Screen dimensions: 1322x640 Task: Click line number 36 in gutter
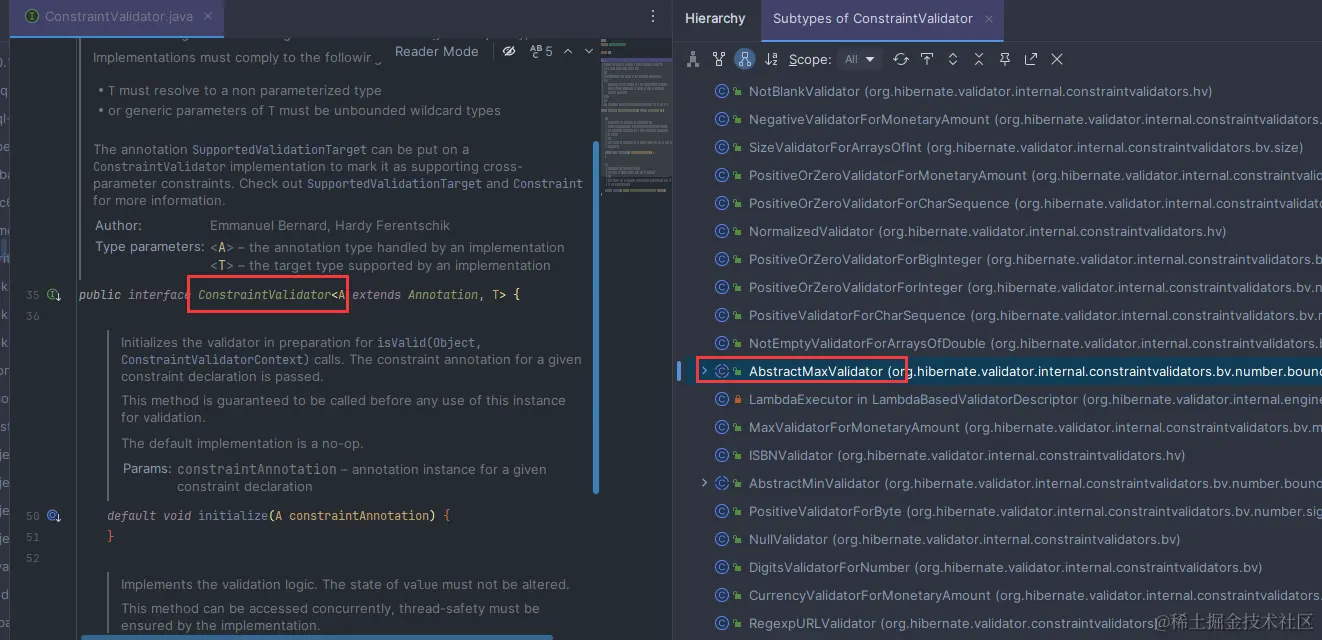click(x=33, y=316)
